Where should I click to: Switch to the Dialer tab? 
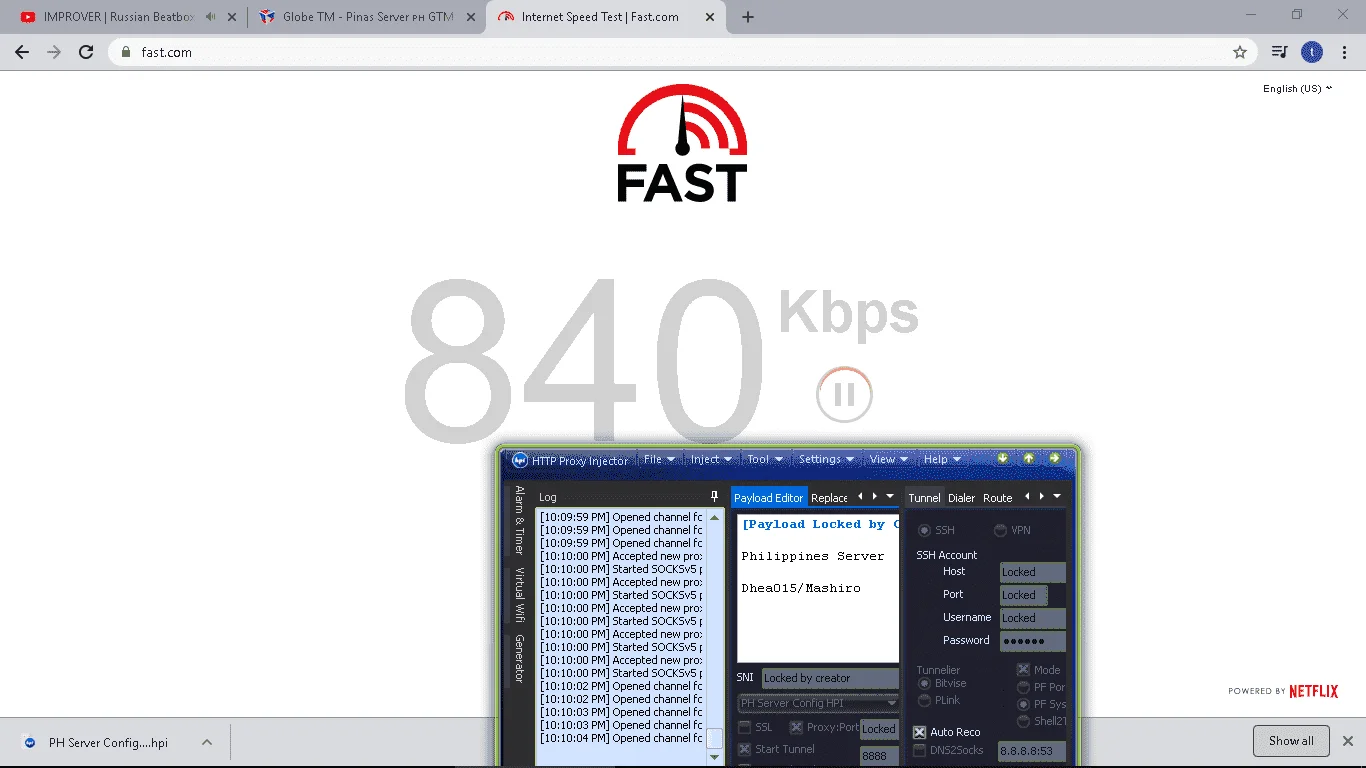click(x=962, y=498)
